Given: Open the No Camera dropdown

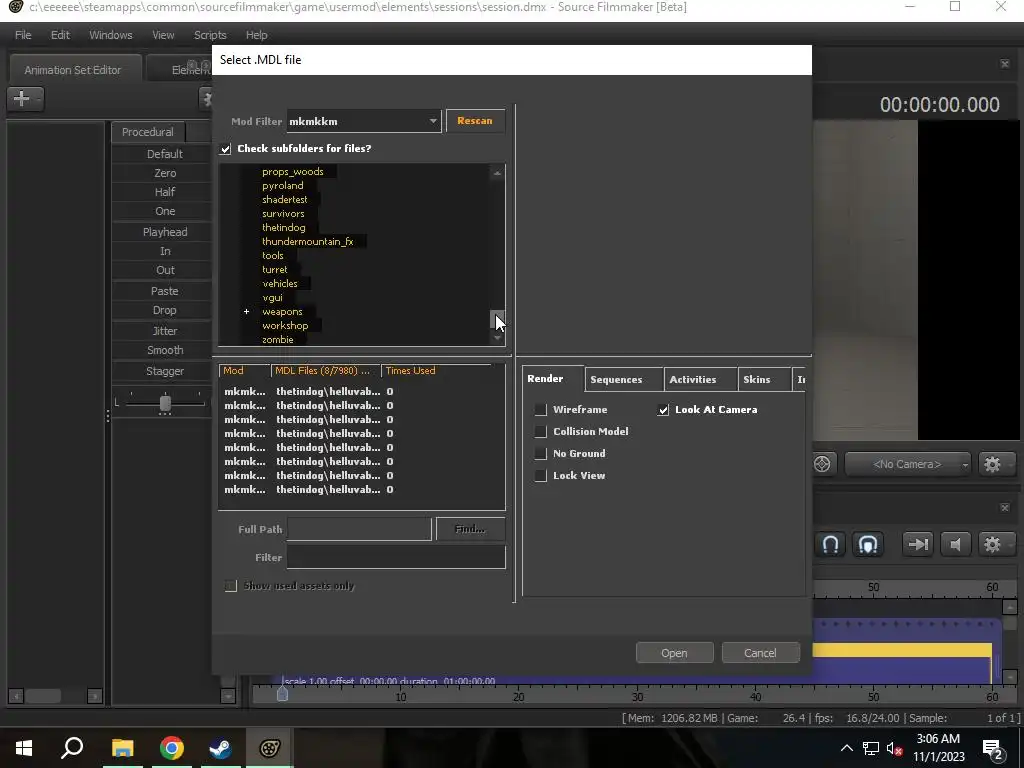Looking at the screenshot, I should click(907, 464).
